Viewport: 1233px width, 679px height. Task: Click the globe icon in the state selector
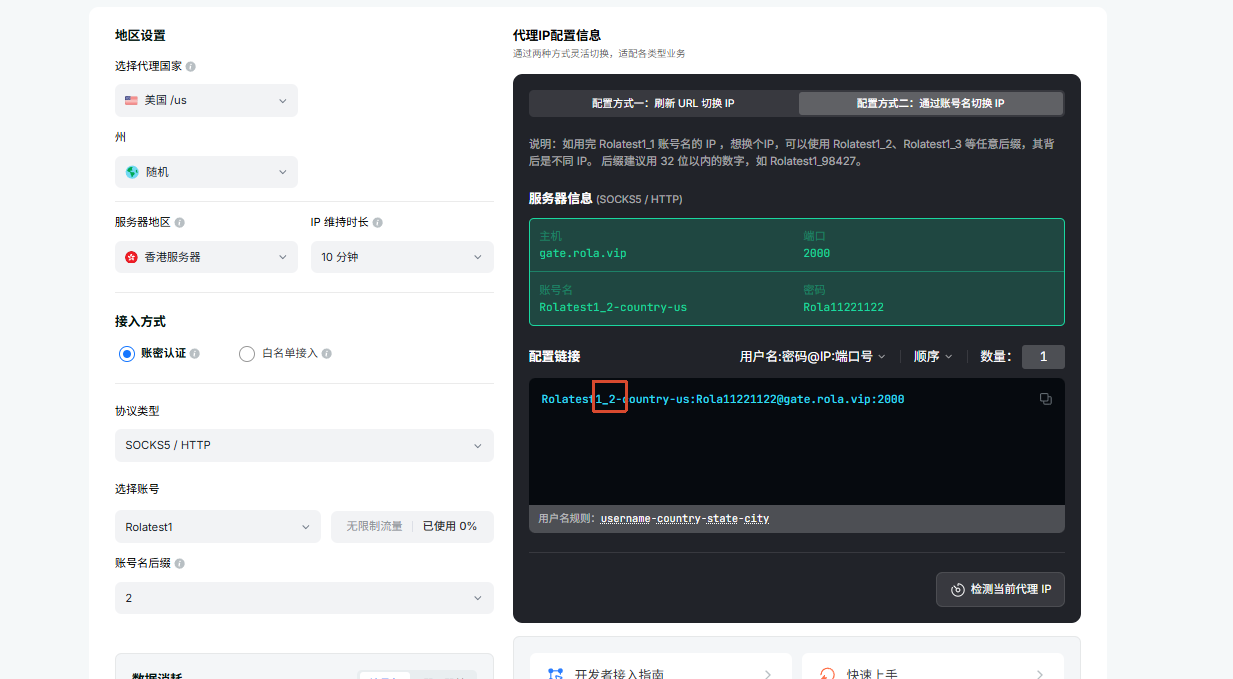point(132,172)
